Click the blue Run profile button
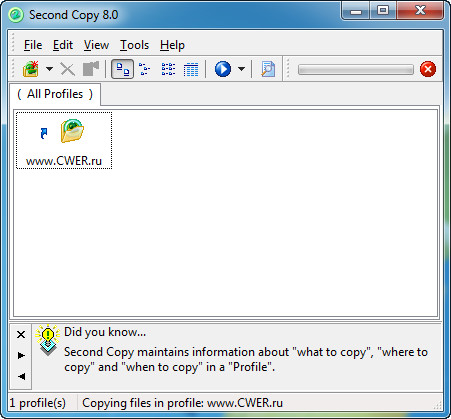This screenshot has height=419, width=451. (223, 69)
